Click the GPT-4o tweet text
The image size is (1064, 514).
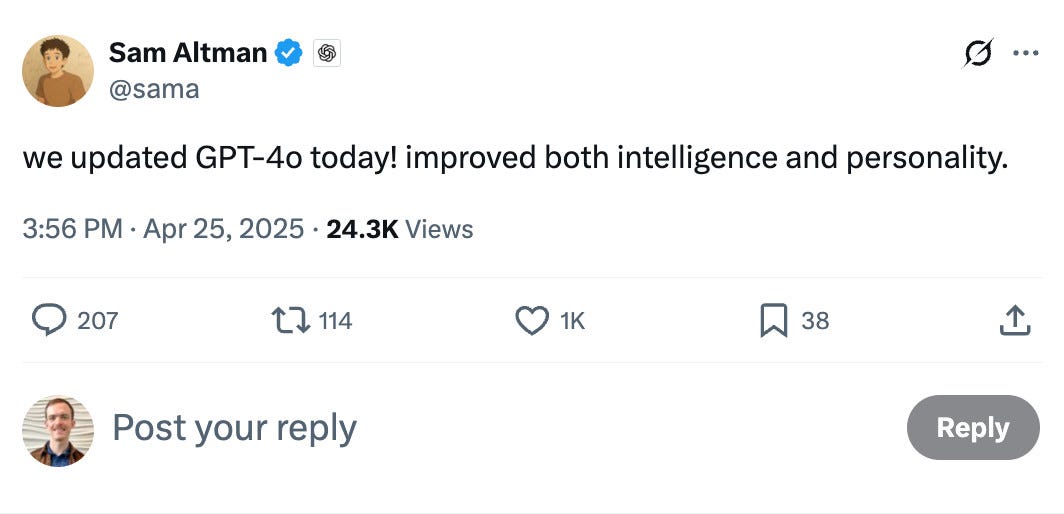pos(516,158)
